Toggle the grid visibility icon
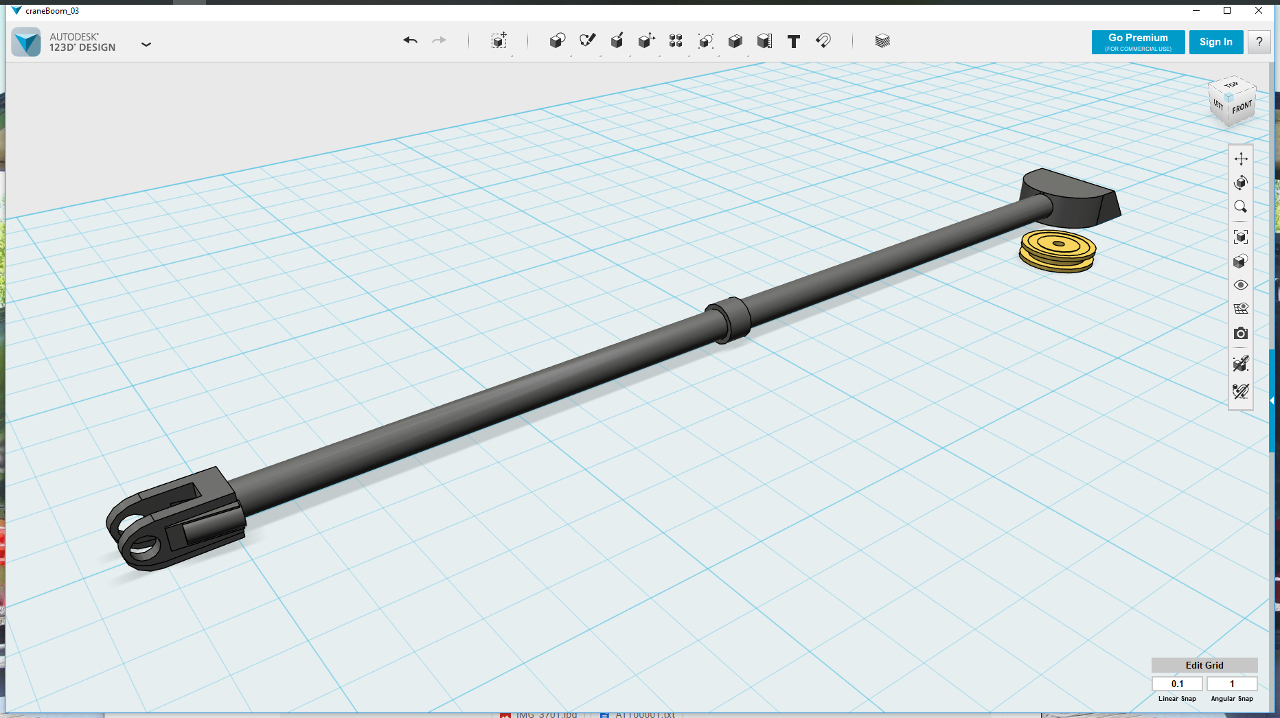This screenshot has height=718, width=1280. click(1241, 309)
